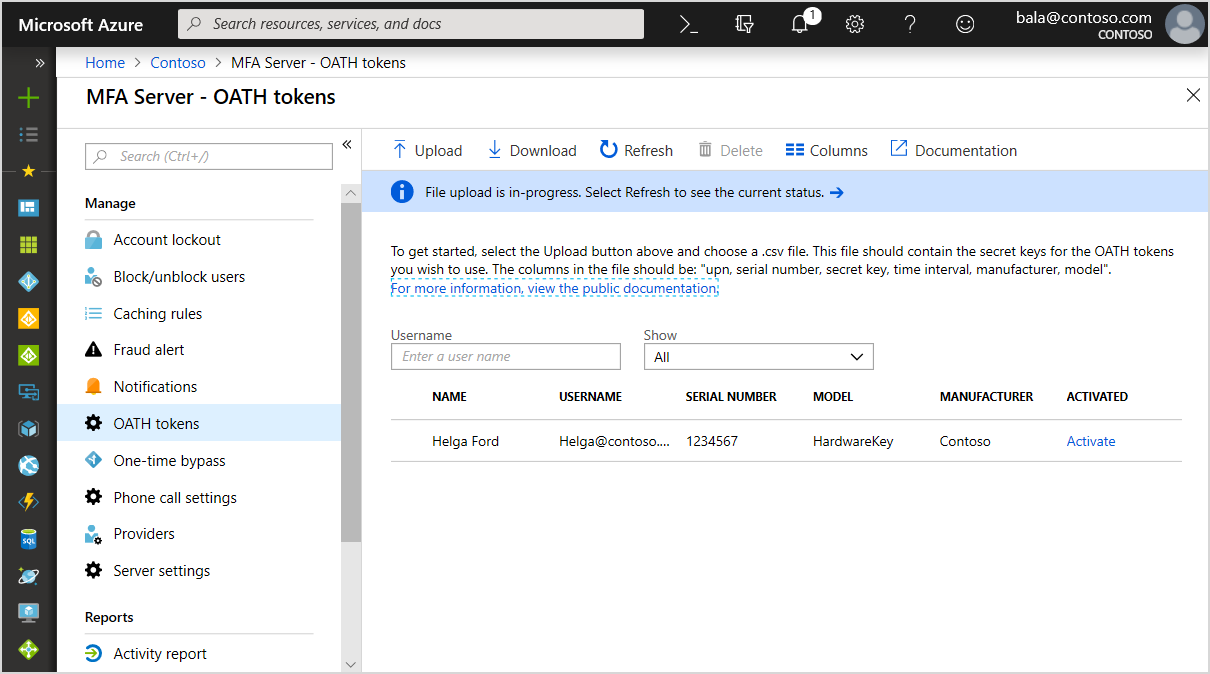Click the feedback smiley icon

[x=965, y=24]
